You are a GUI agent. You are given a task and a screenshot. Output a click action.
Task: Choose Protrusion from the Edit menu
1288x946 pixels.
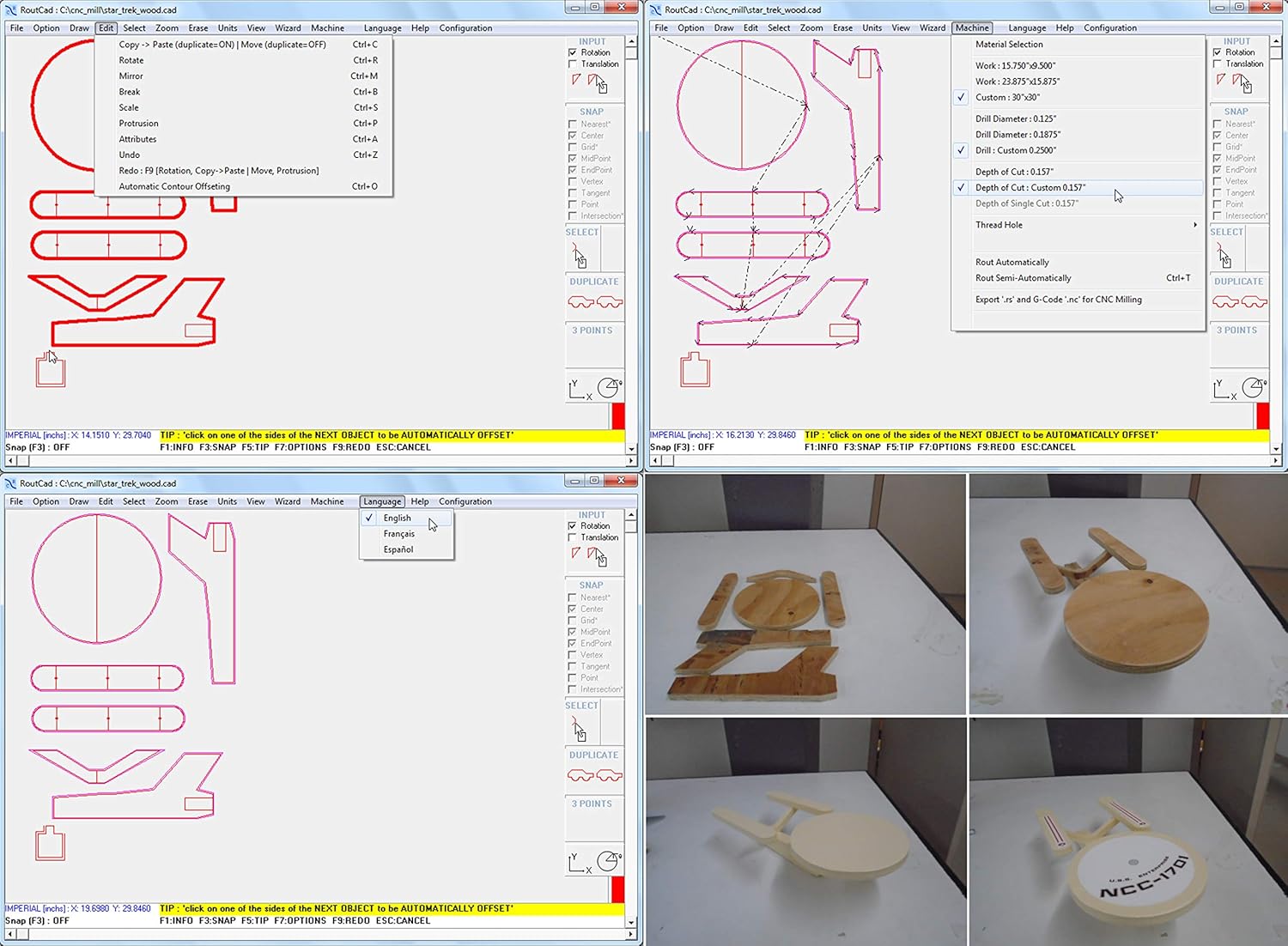[x=244, y=124]
